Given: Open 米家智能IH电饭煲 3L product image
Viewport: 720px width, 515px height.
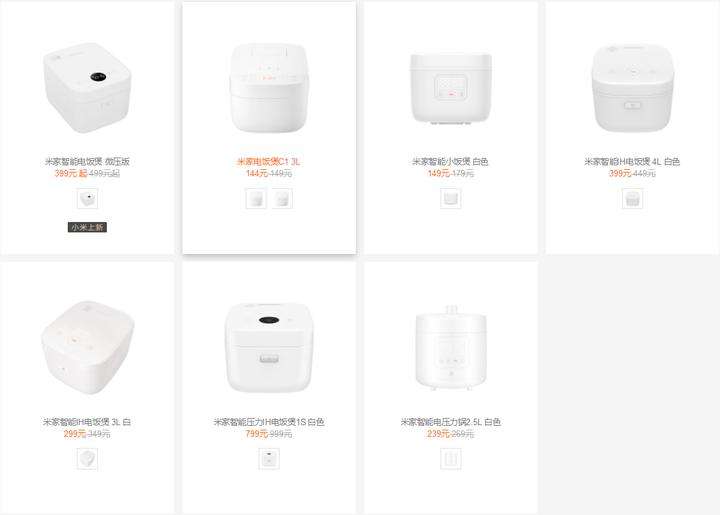Looking at the screenshot, I should [87, 347].
